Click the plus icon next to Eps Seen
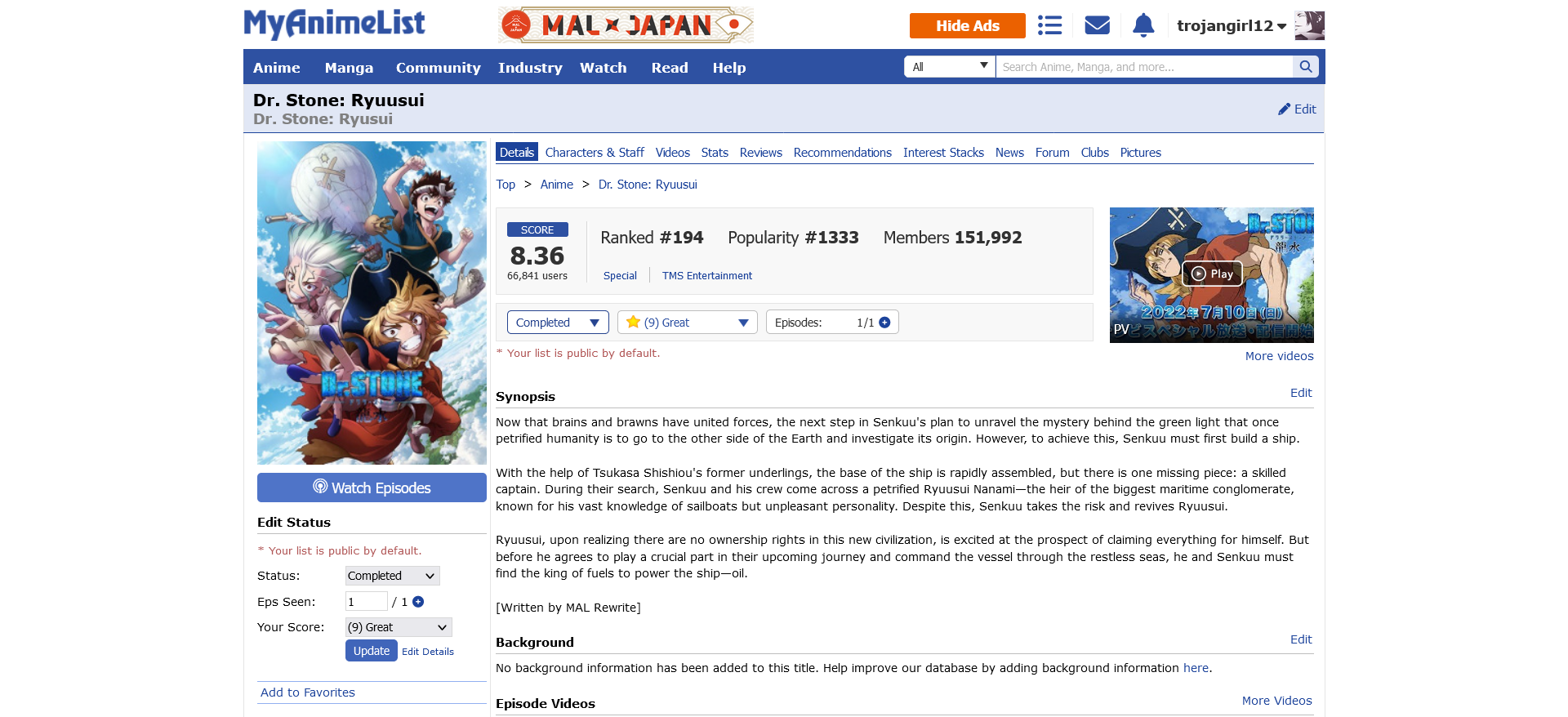Image resolution: width=1568 pixels, height=717 pixels. (418, 602)
